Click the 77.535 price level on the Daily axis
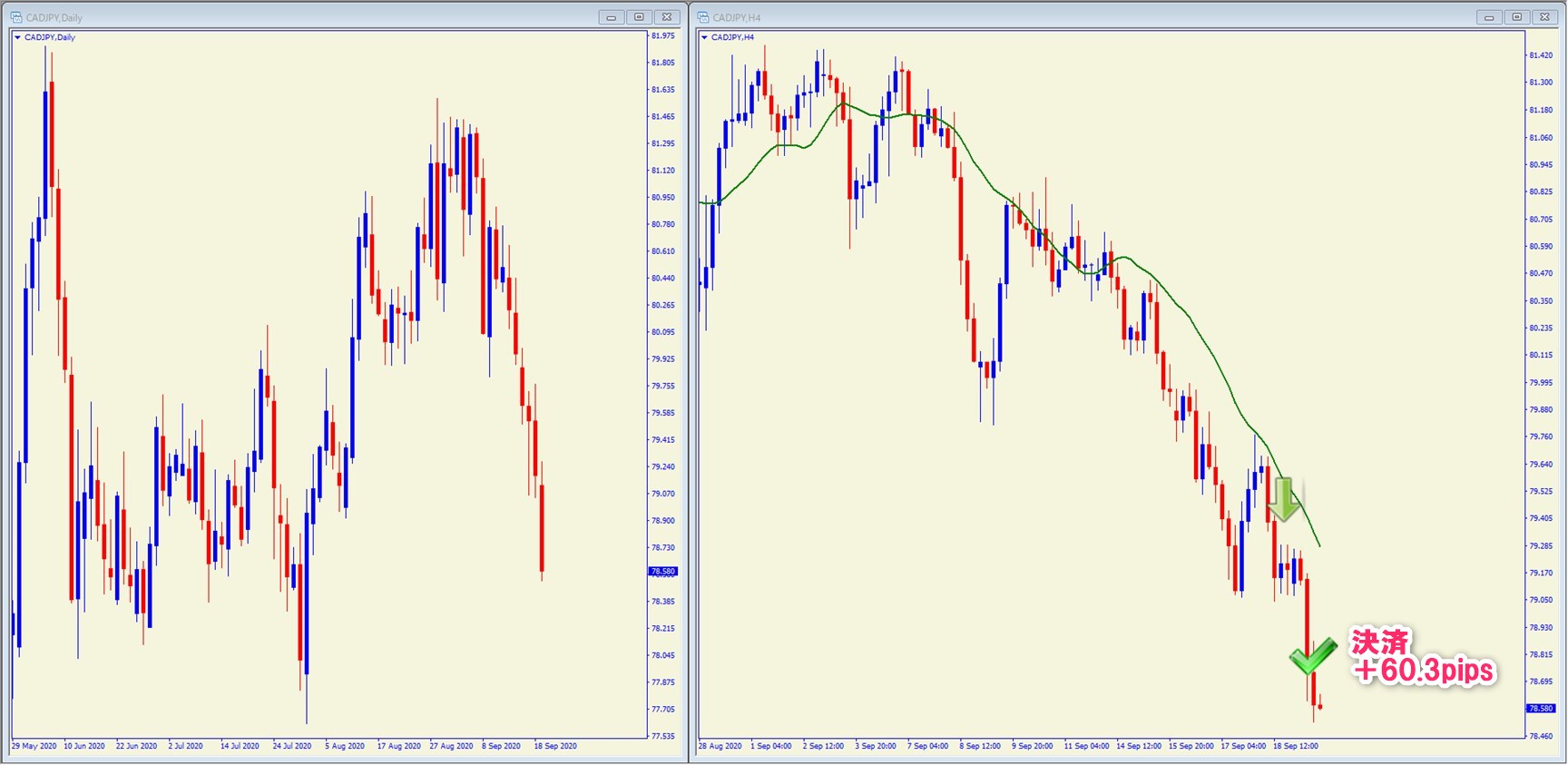Screen dimensions: 1568x765 pyautogui.click(x=663, y=736)
